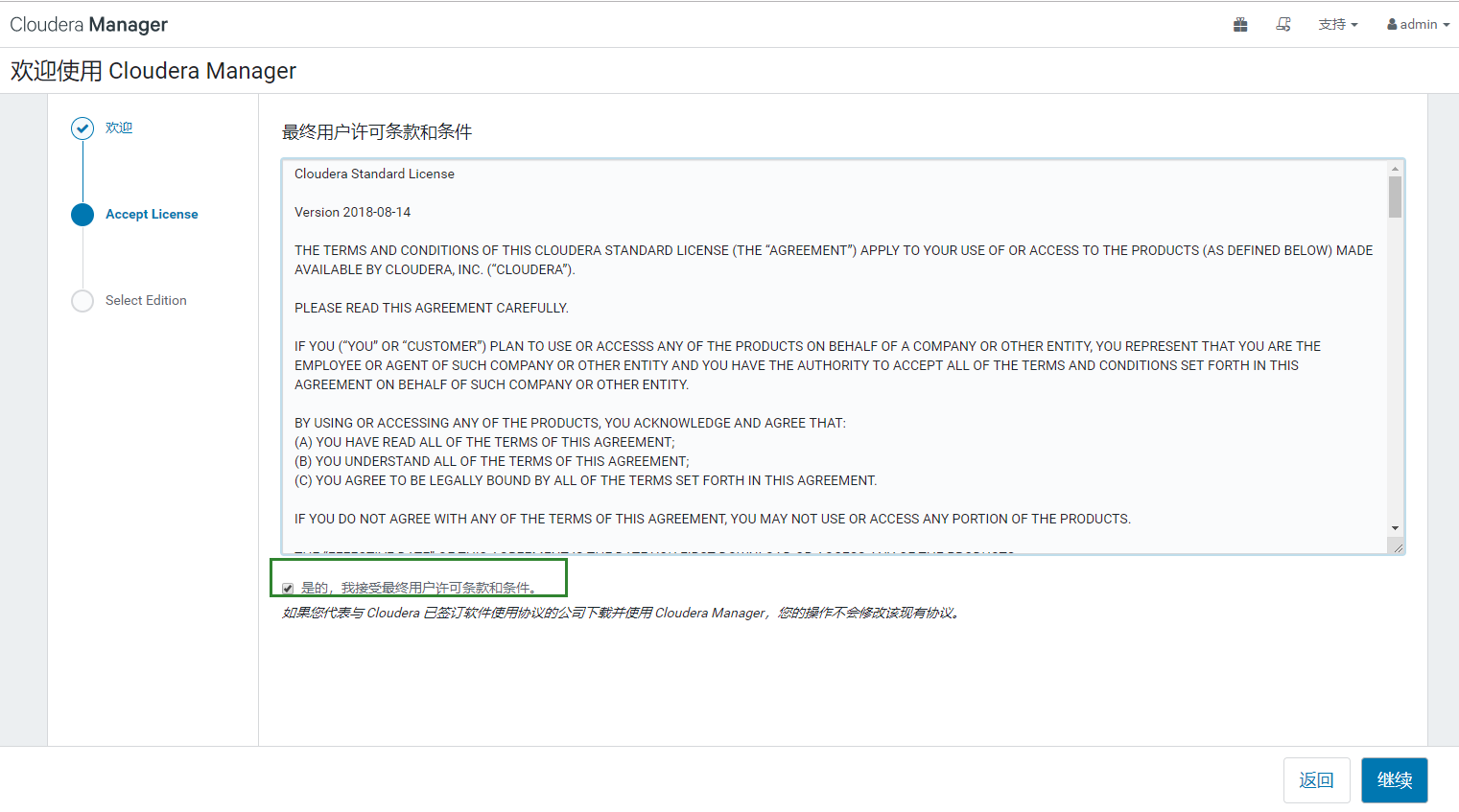Image resolution: width=1459 pixels, height=812 pixels.
Task: Click 'PLEASE READ THIS AGREEMENT CAREFULLY.' line
Action: coord(432,308)
